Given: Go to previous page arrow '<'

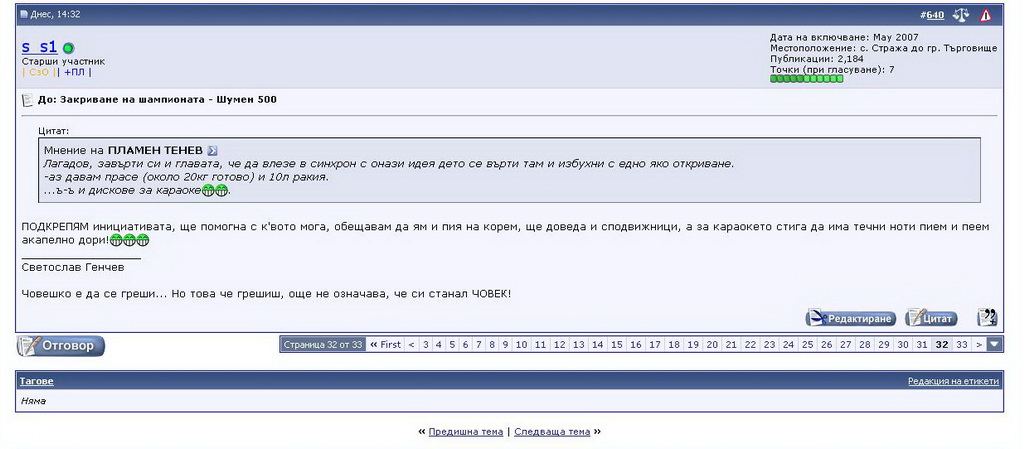Looking at the screenshot, I should tap(411, 345).
